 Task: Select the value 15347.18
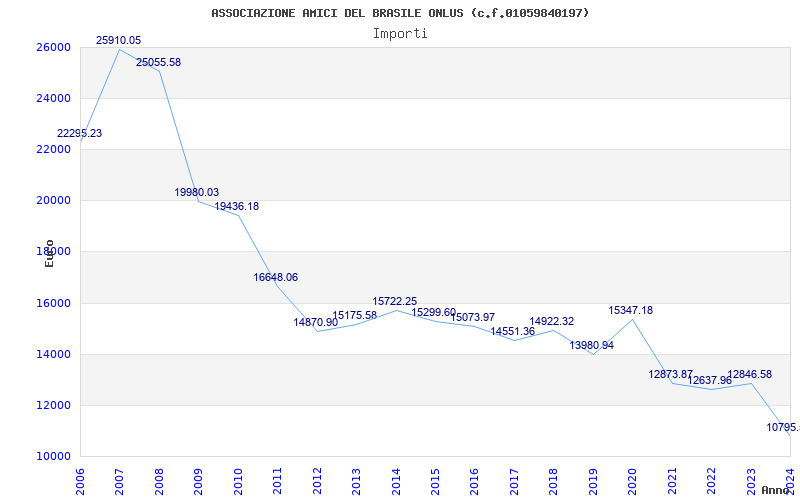point(631,310)
